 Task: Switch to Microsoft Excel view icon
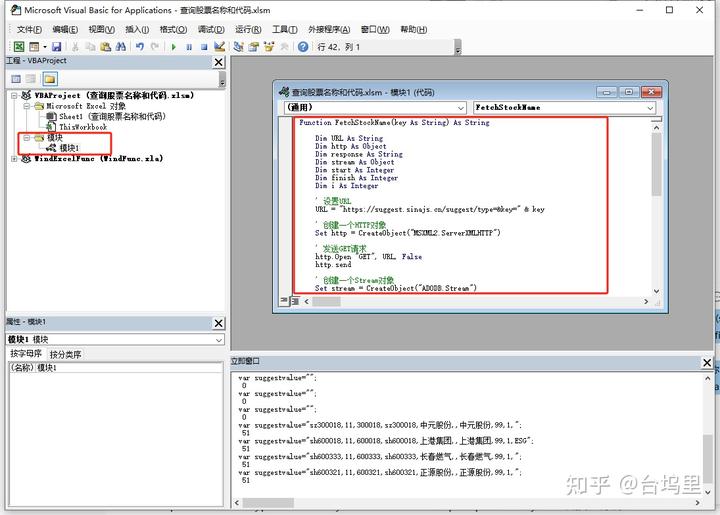19,46
